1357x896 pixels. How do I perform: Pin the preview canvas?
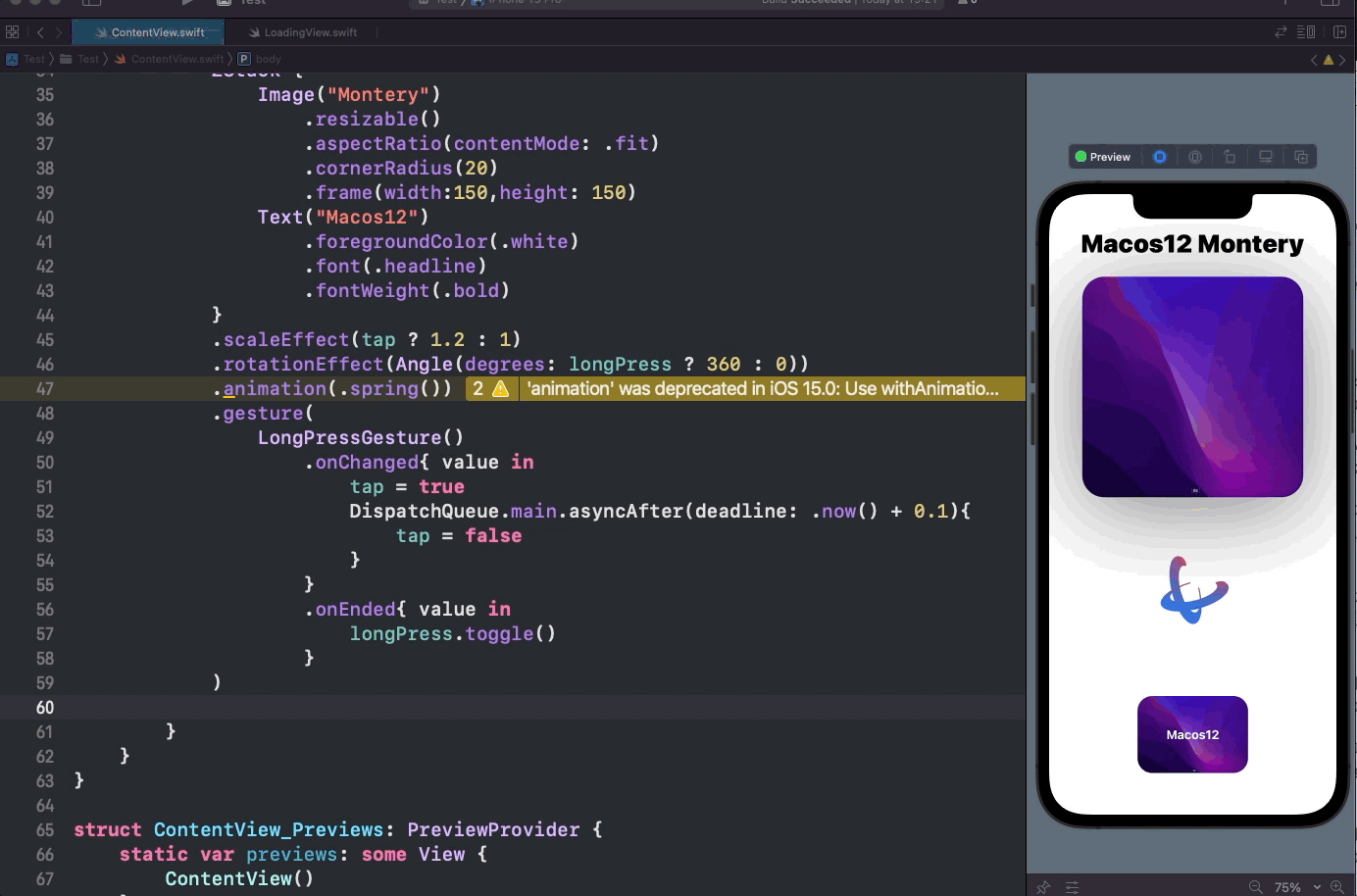[1043, 887]
